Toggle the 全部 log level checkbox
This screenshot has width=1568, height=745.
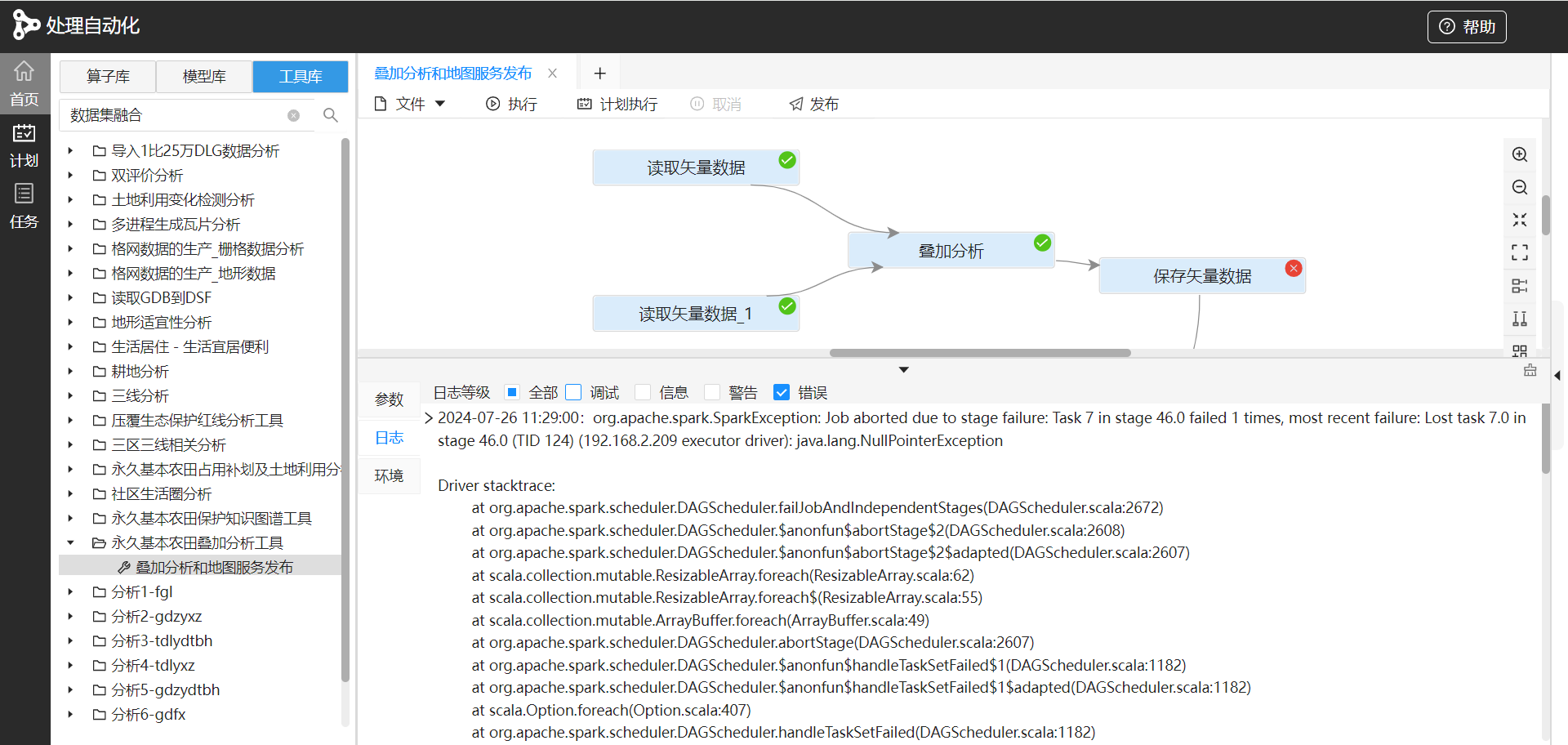512,392
